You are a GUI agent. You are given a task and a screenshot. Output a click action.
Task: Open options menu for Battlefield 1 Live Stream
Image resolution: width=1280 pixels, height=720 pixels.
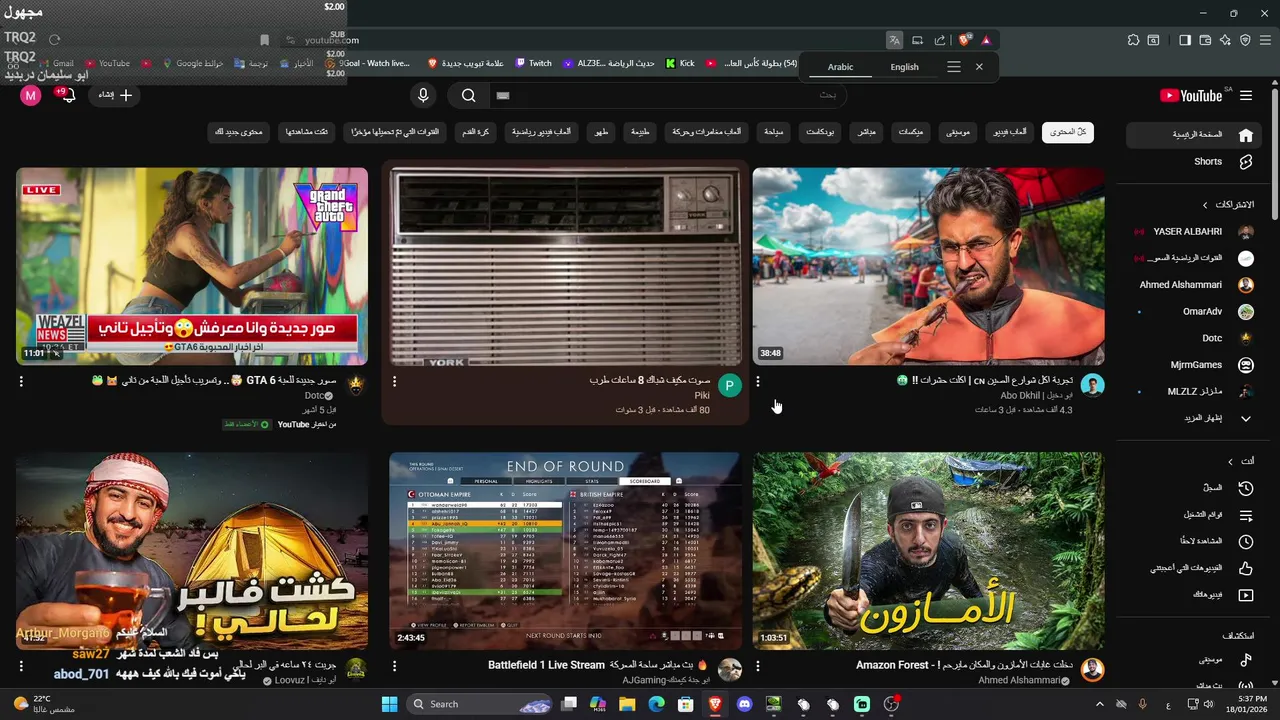(394, 665)
